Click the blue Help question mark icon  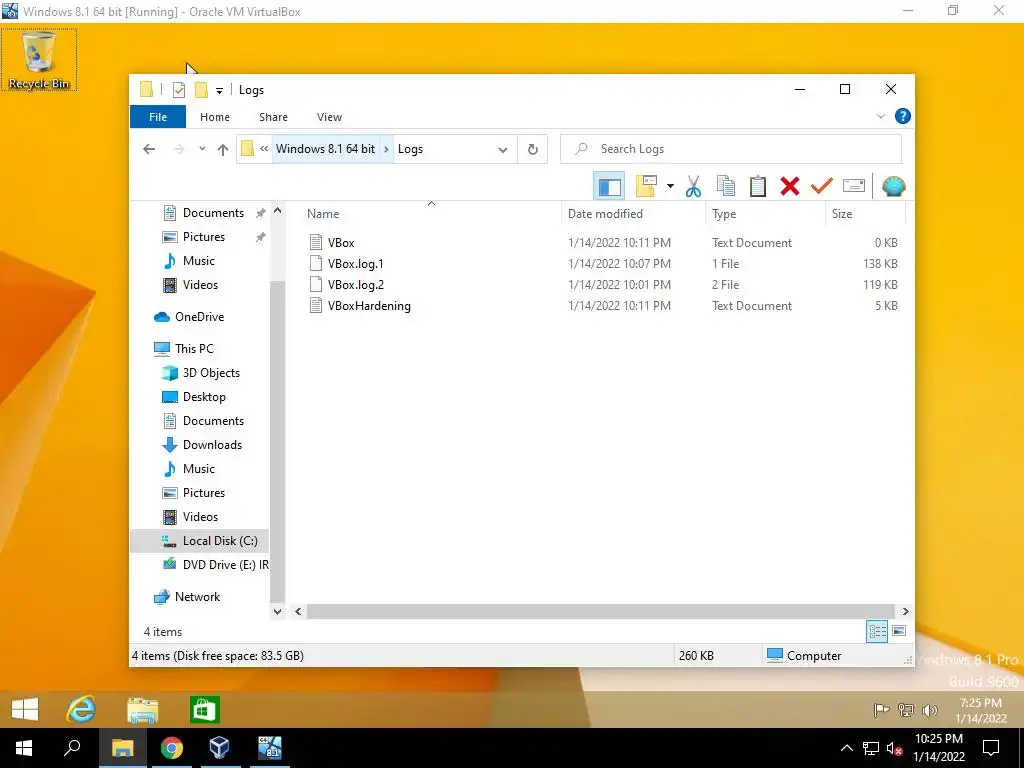pos(903,116)
